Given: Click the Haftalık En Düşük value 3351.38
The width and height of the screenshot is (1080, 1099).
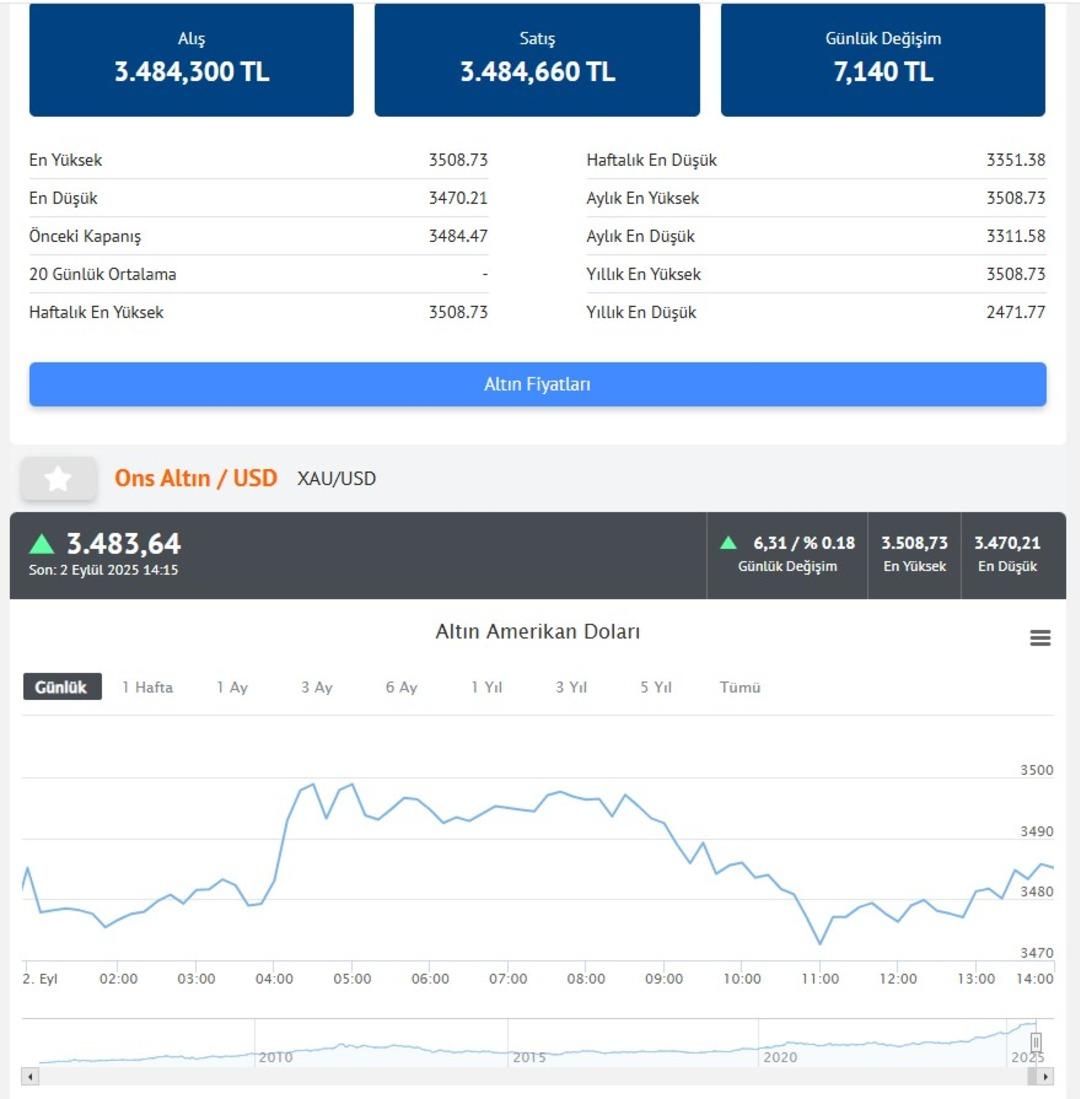Looking at the screenshot, I should point(1016,160).
